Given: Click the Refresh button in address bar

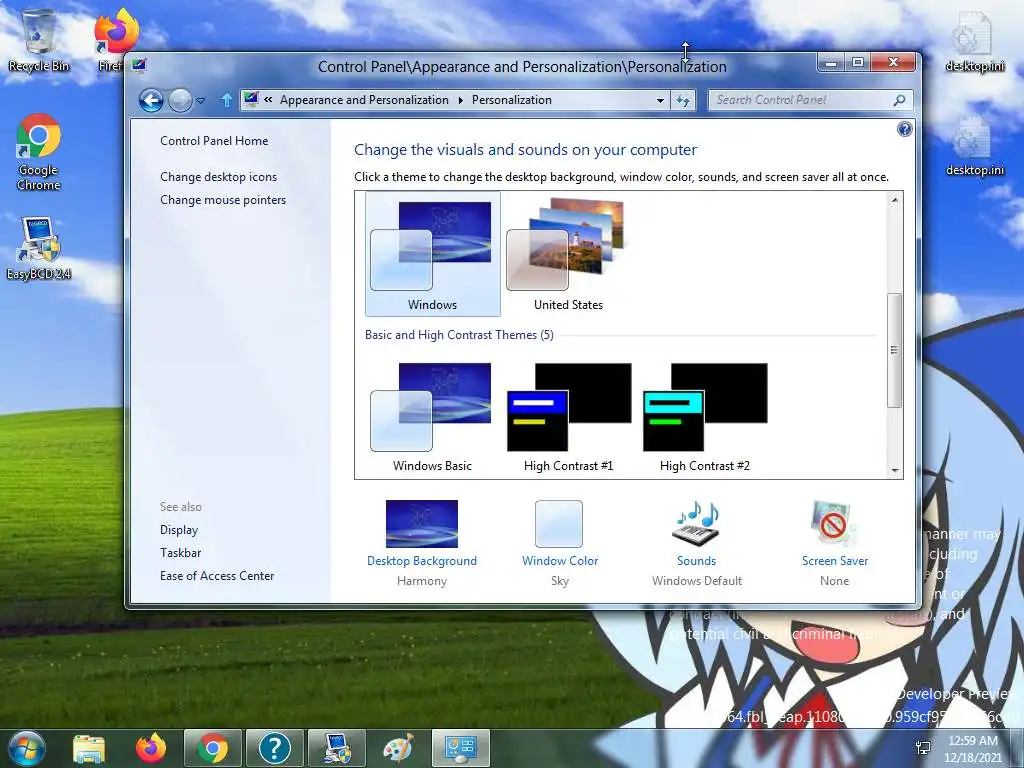Looking at the screenshot, I should pos(682,101).
